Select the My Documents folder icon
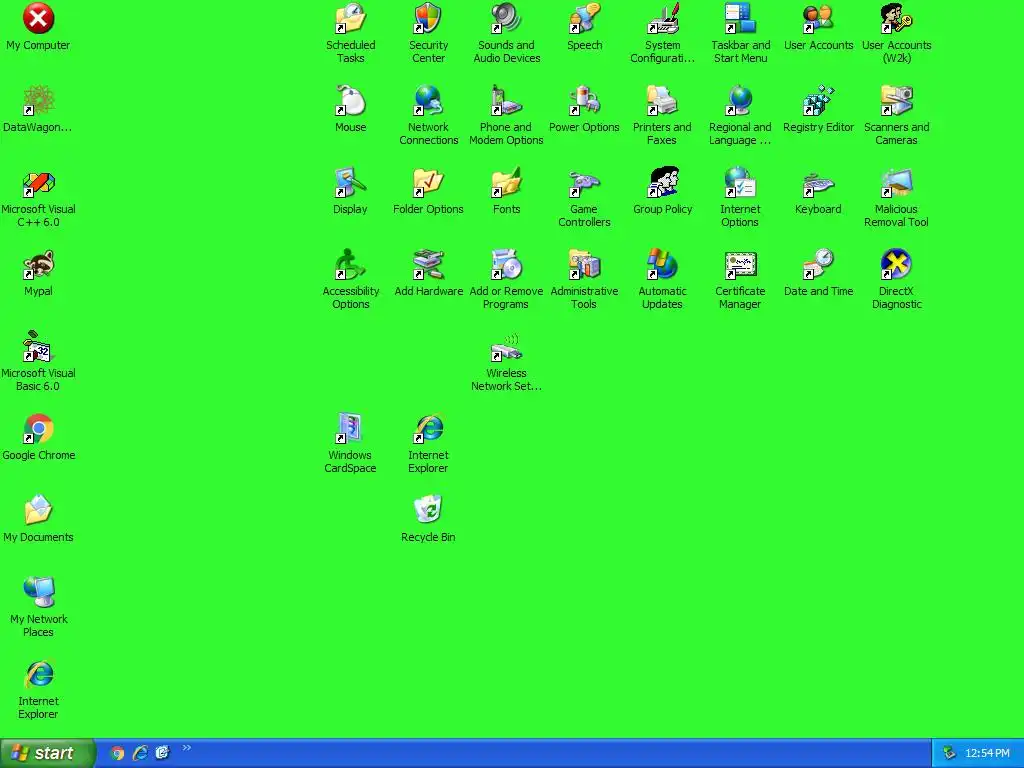This screenshot has width=1024, height=768. tap(38, 511)
